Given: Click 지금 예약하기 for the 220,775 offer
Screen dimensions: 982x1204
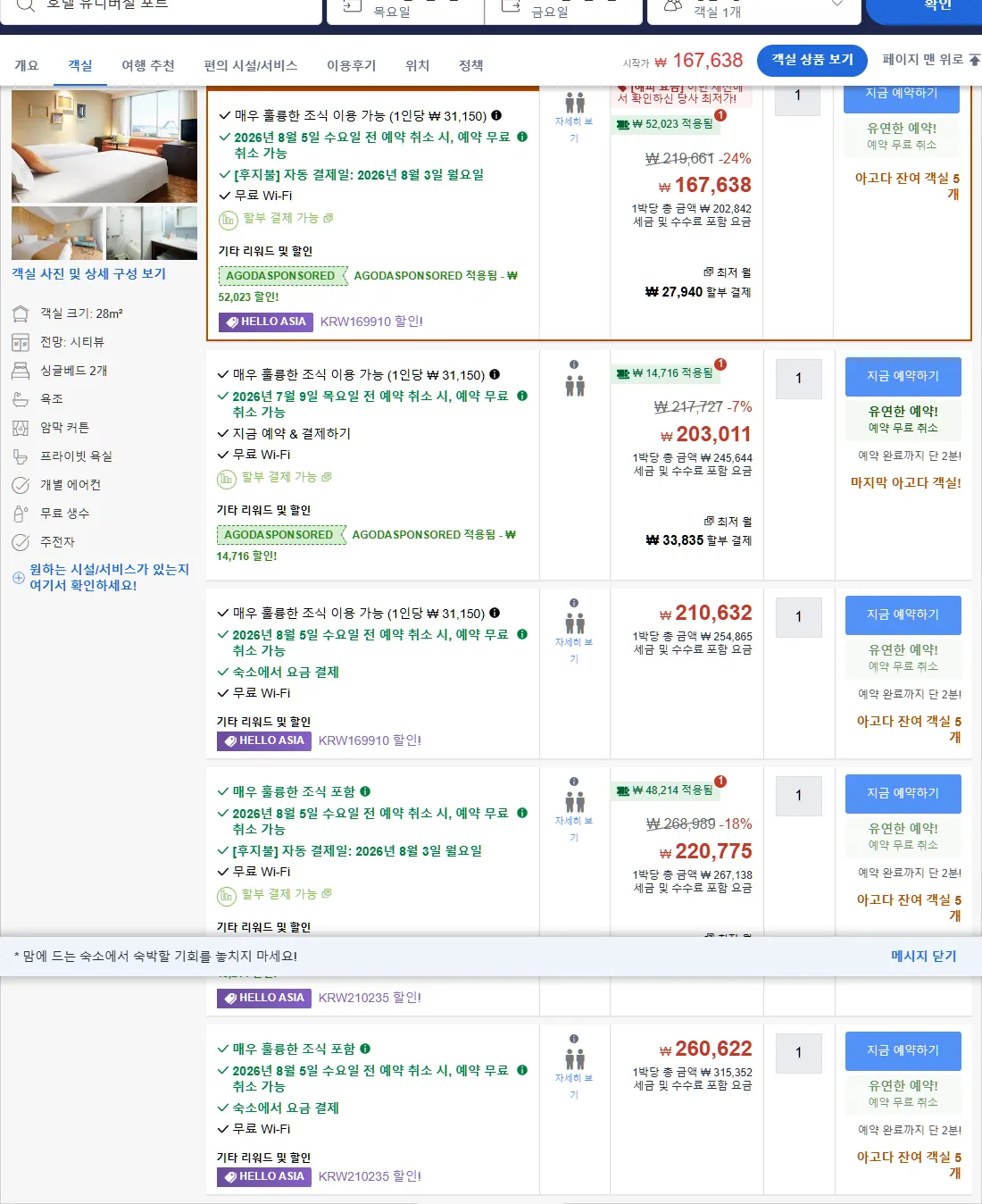Looking at the screenshot, I should [903, 793].
